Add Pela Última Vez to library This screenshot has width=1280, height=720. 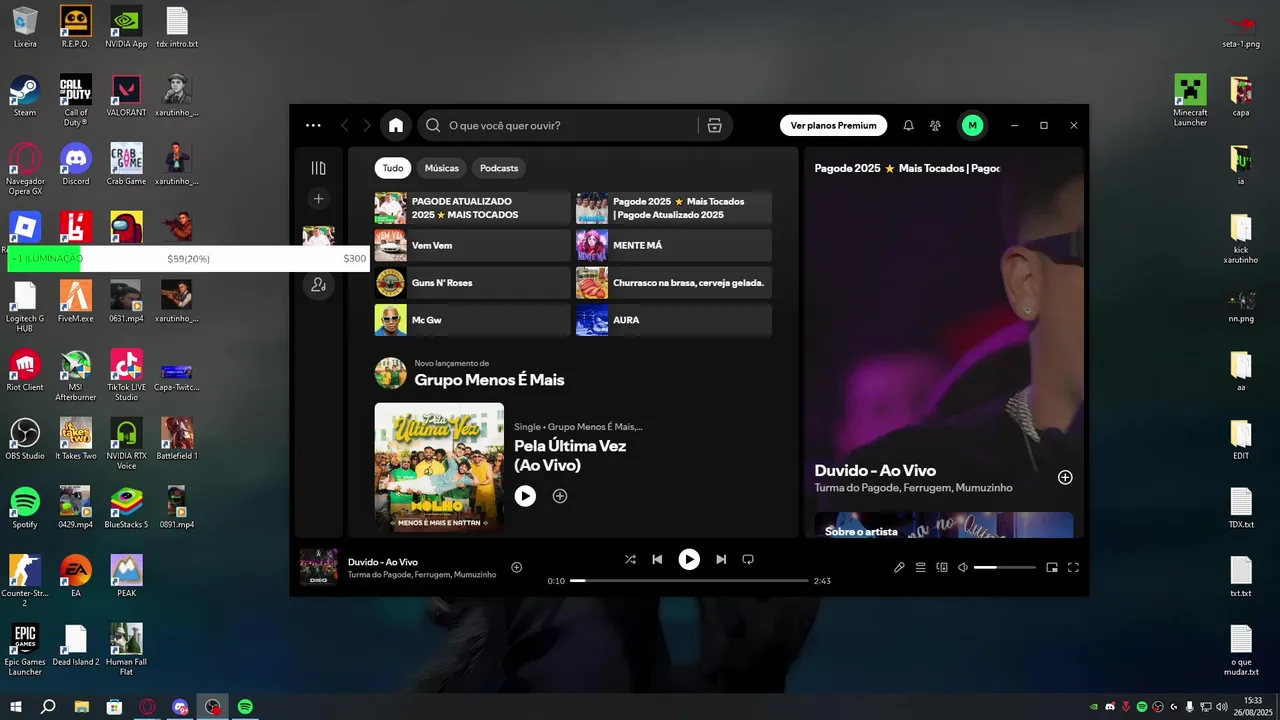tap(560, 496)
